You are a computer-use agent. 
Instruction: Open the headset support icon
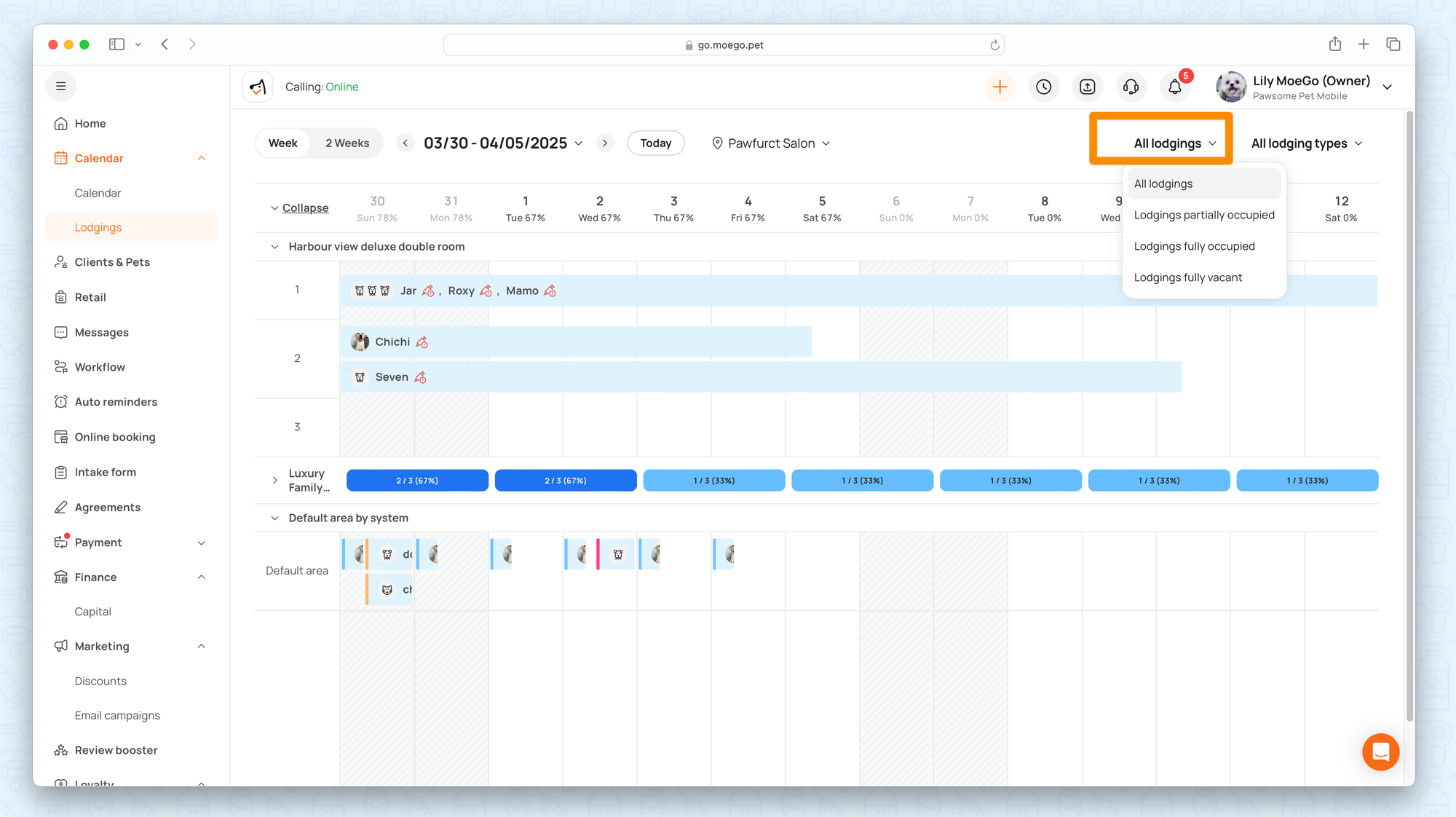[1131, 87]
